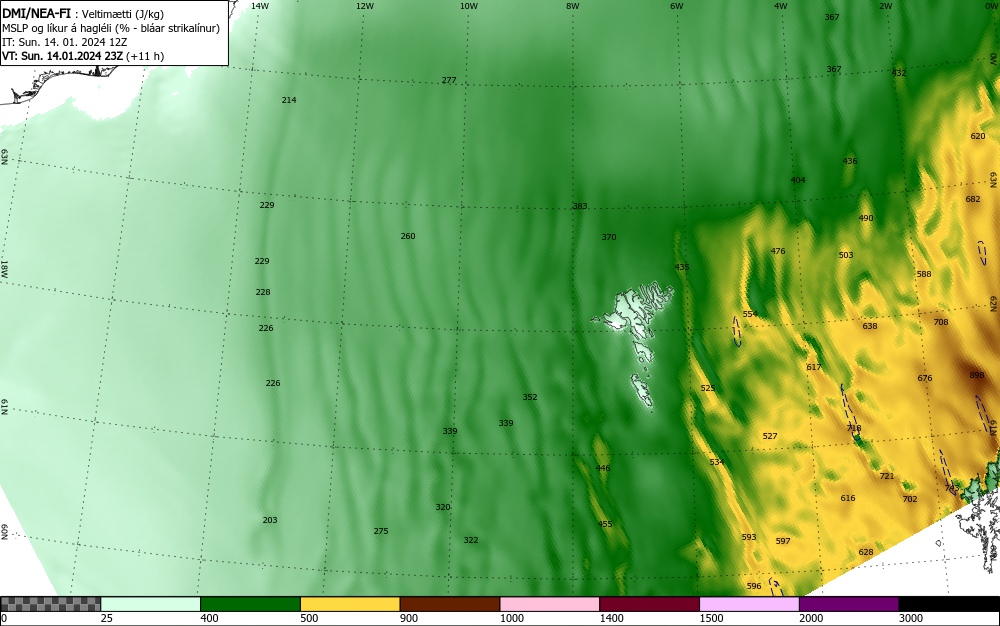This screenshot has width=1000, height=626.
Task: Click the light green 25–400 legend swatch
Action: click(151, 604)
